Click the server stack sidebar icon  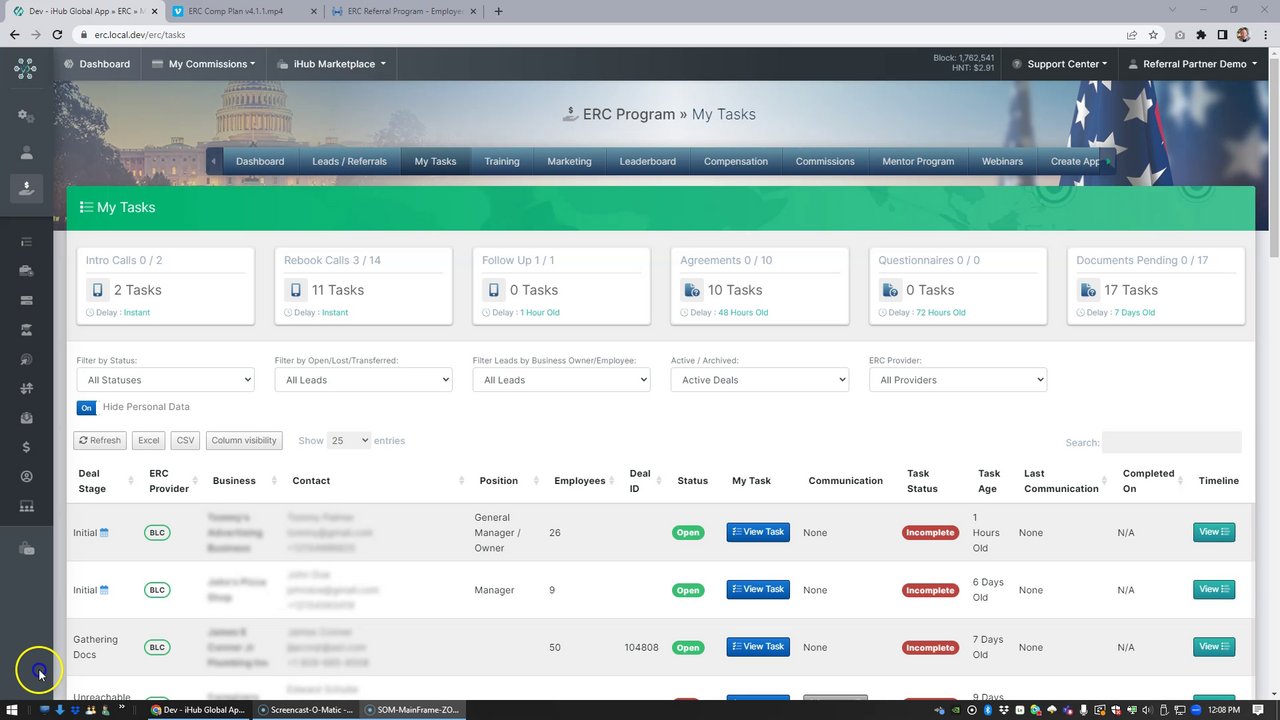[x=26, y=300]
